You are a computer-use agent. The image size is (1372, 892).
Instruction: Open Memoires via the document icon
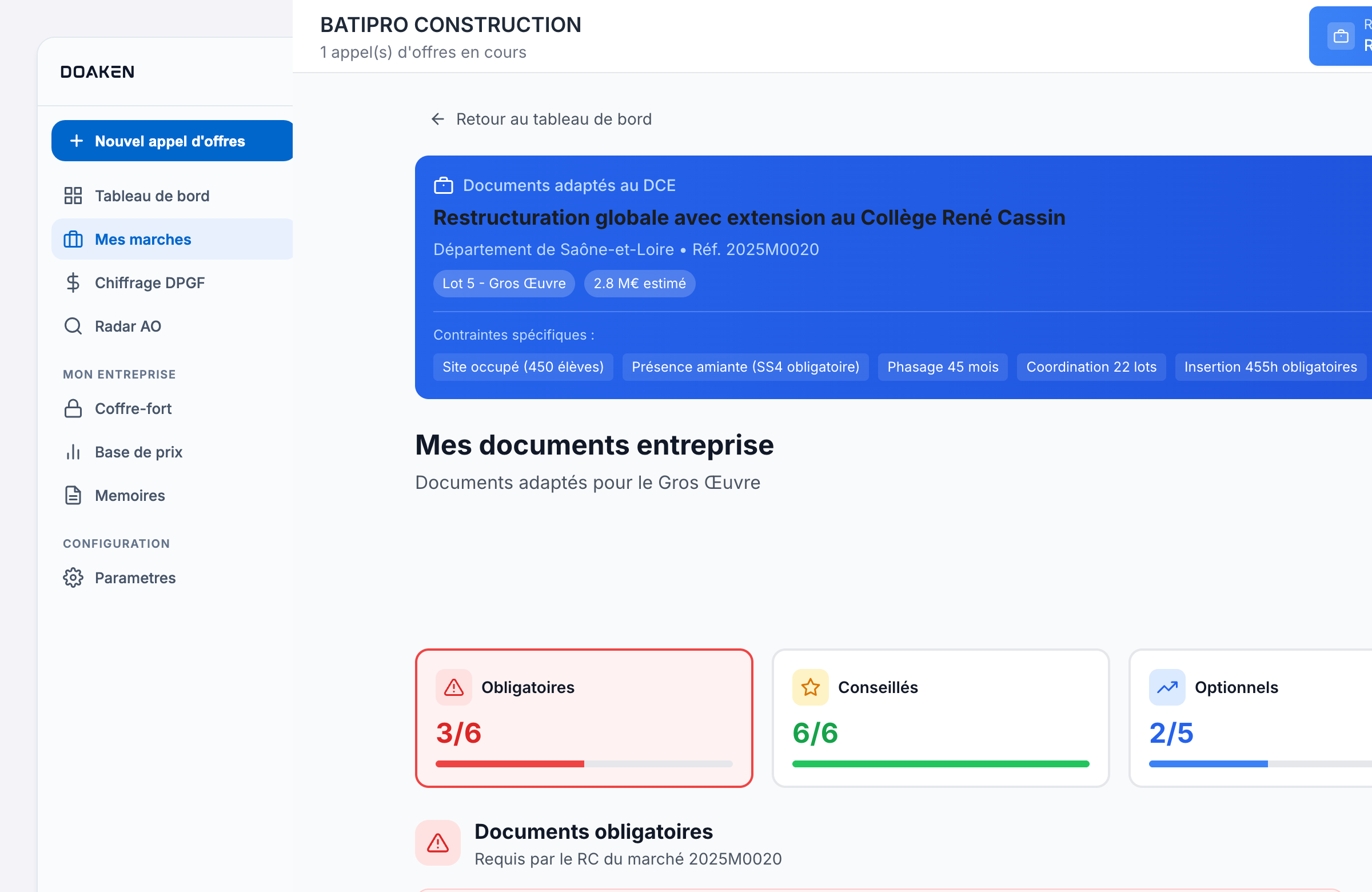[x=73, y=495]
